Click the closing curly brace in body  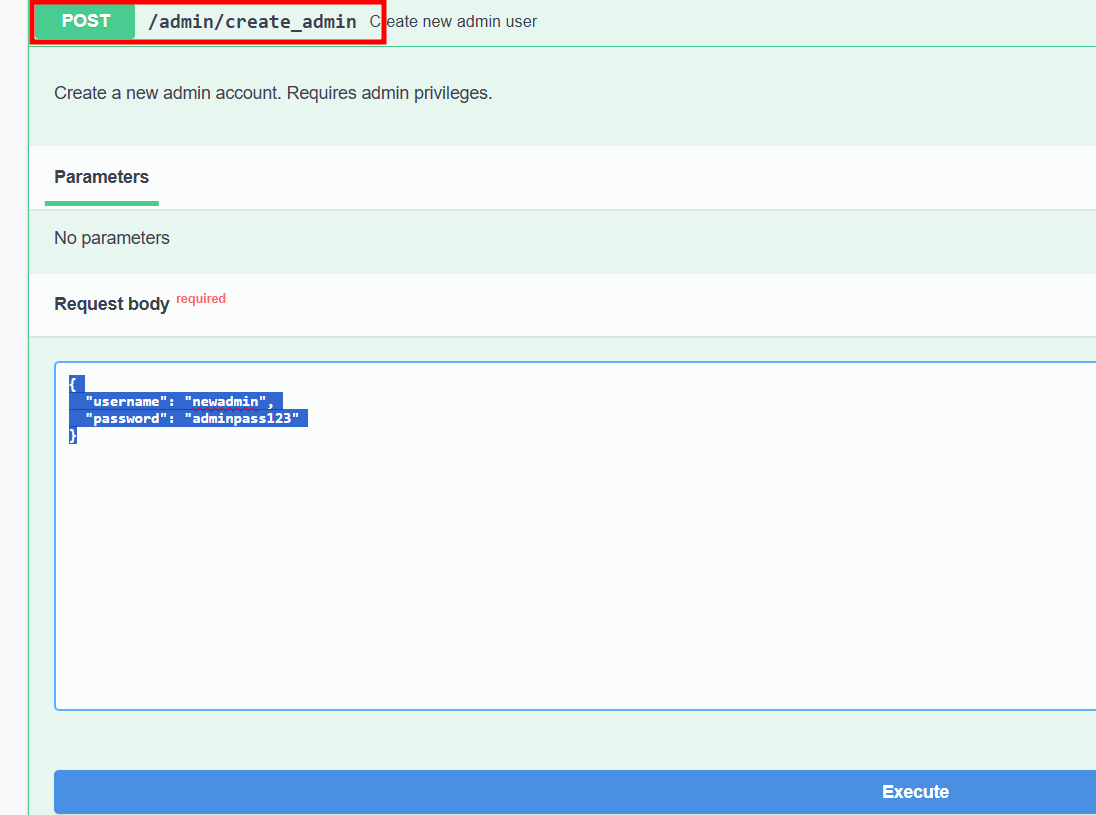73,436
